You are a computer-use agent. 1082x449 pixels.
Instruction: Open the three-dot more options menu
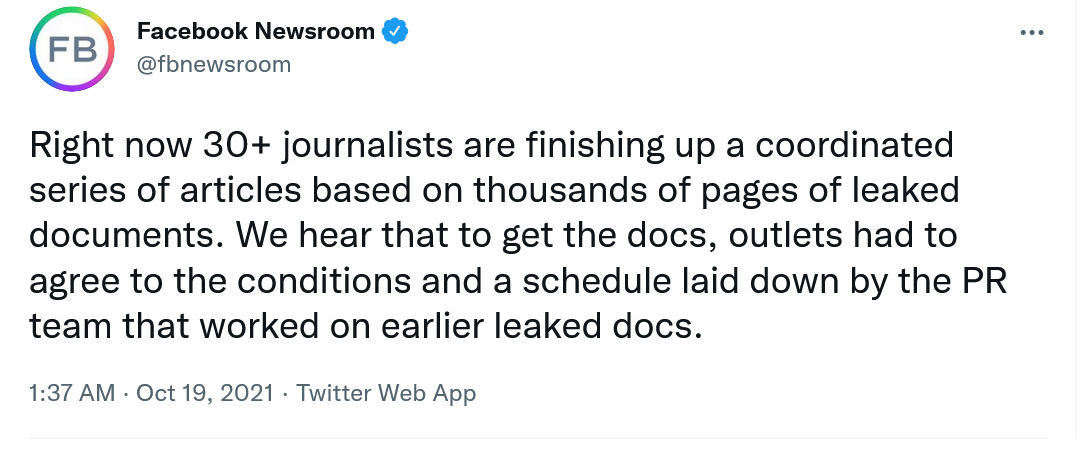click(x=1032, y=32)
